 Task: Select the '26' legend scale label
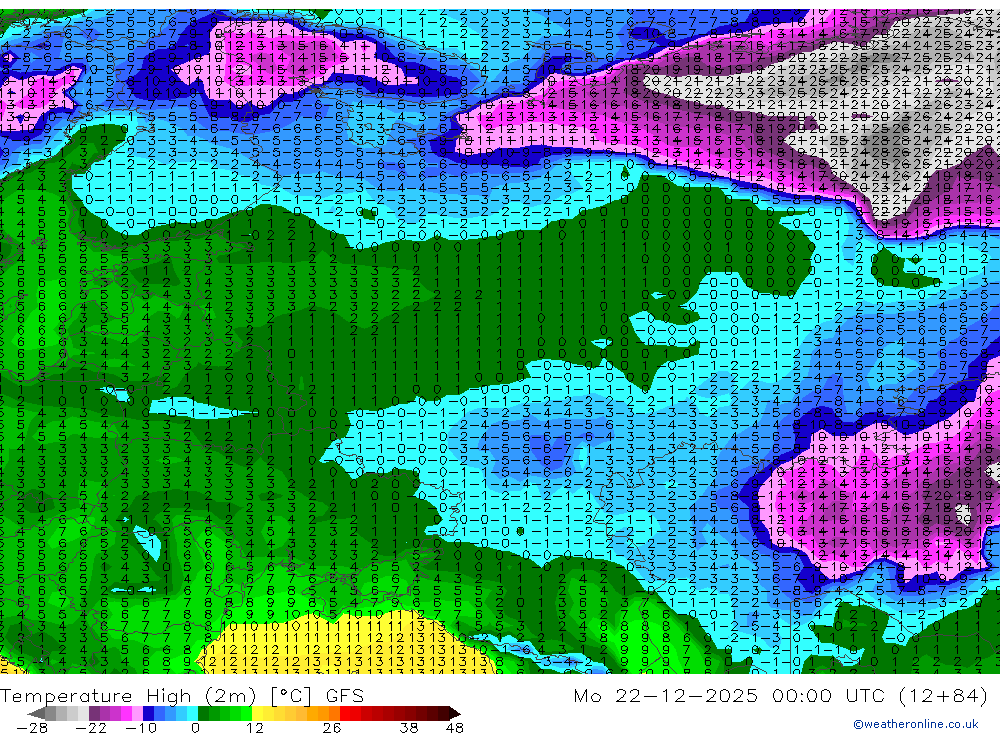332,728
